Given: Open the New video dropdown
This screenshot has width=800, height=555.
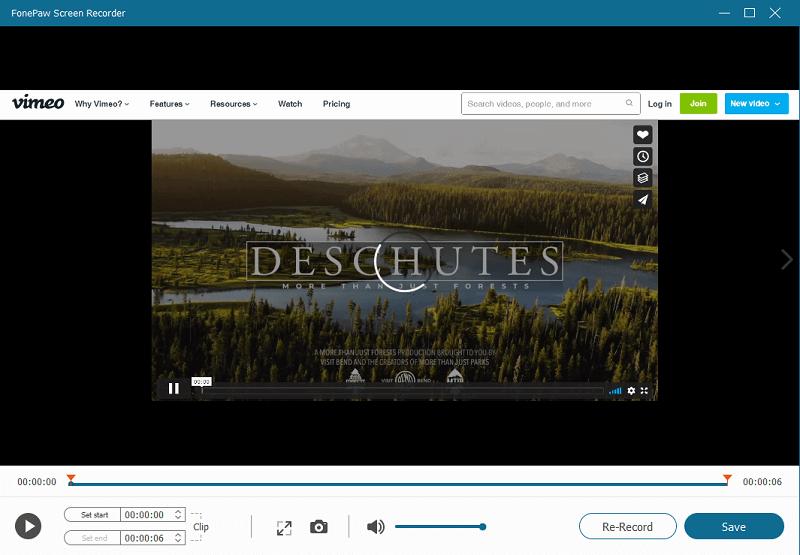Looking at the screenshot, I should 756,104.
